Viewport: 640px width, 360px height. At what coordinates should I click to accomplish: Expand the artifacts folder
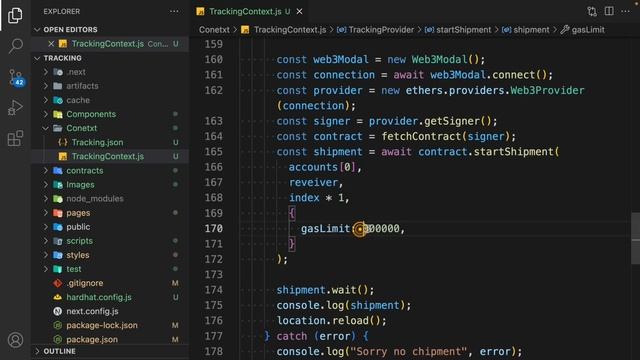pyautogui.click(x=46, y=86)
